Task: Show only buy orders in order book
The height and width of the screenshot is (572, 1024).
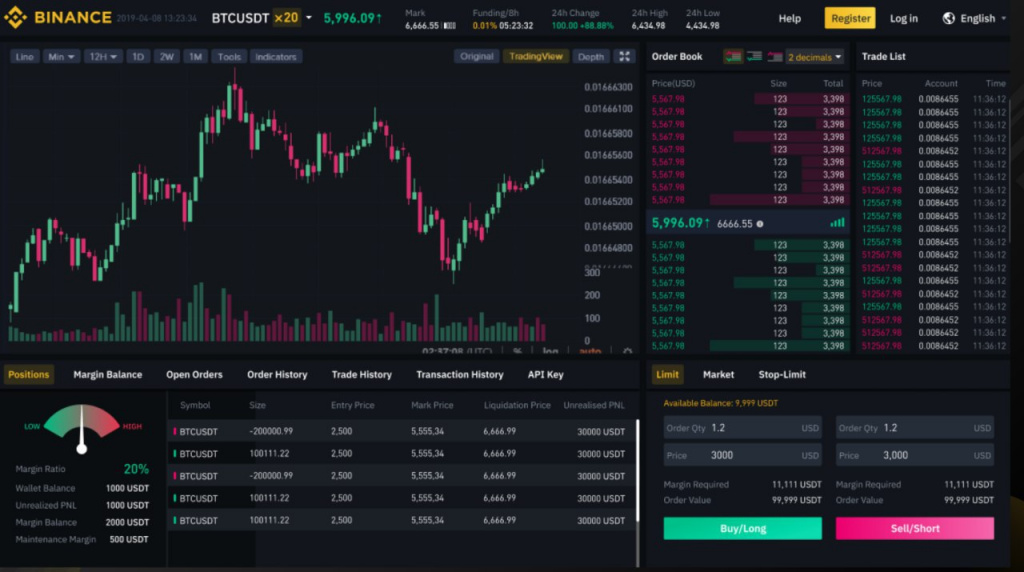Action: tap(754, 57)
